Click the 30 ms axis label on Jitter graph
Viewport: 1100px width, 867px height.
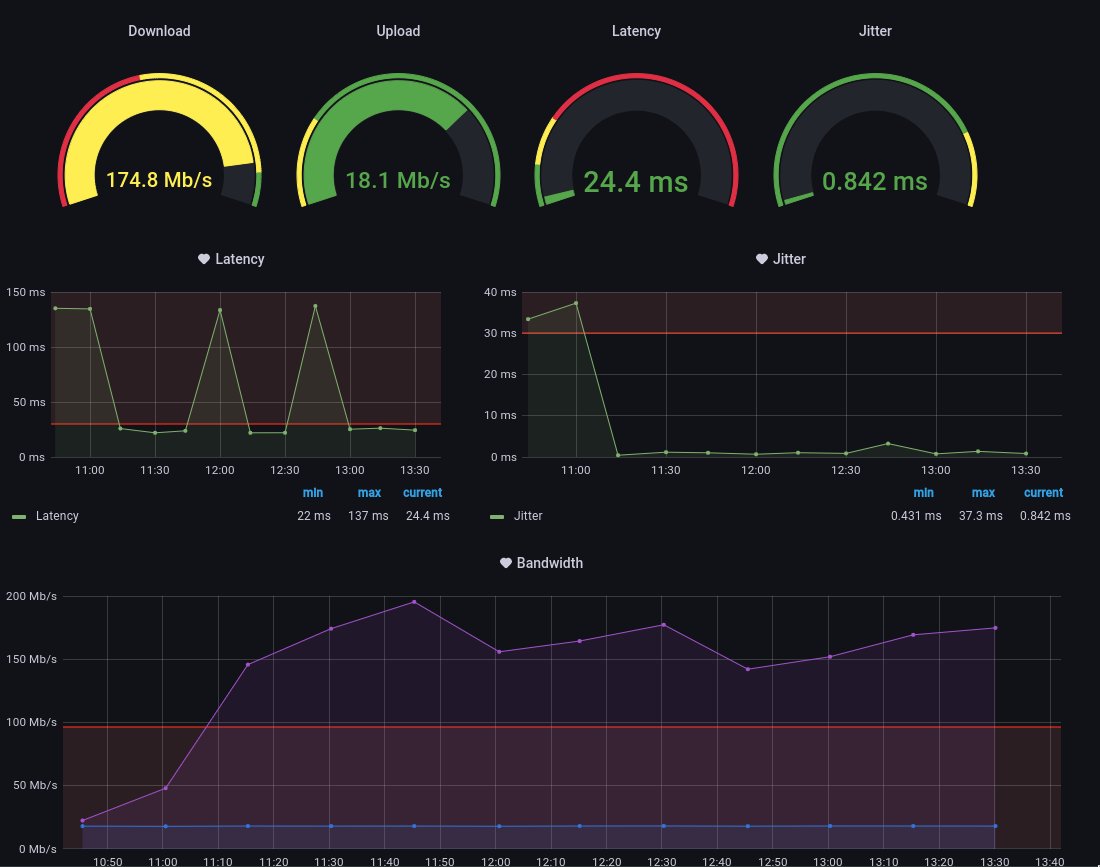point(499,333)
